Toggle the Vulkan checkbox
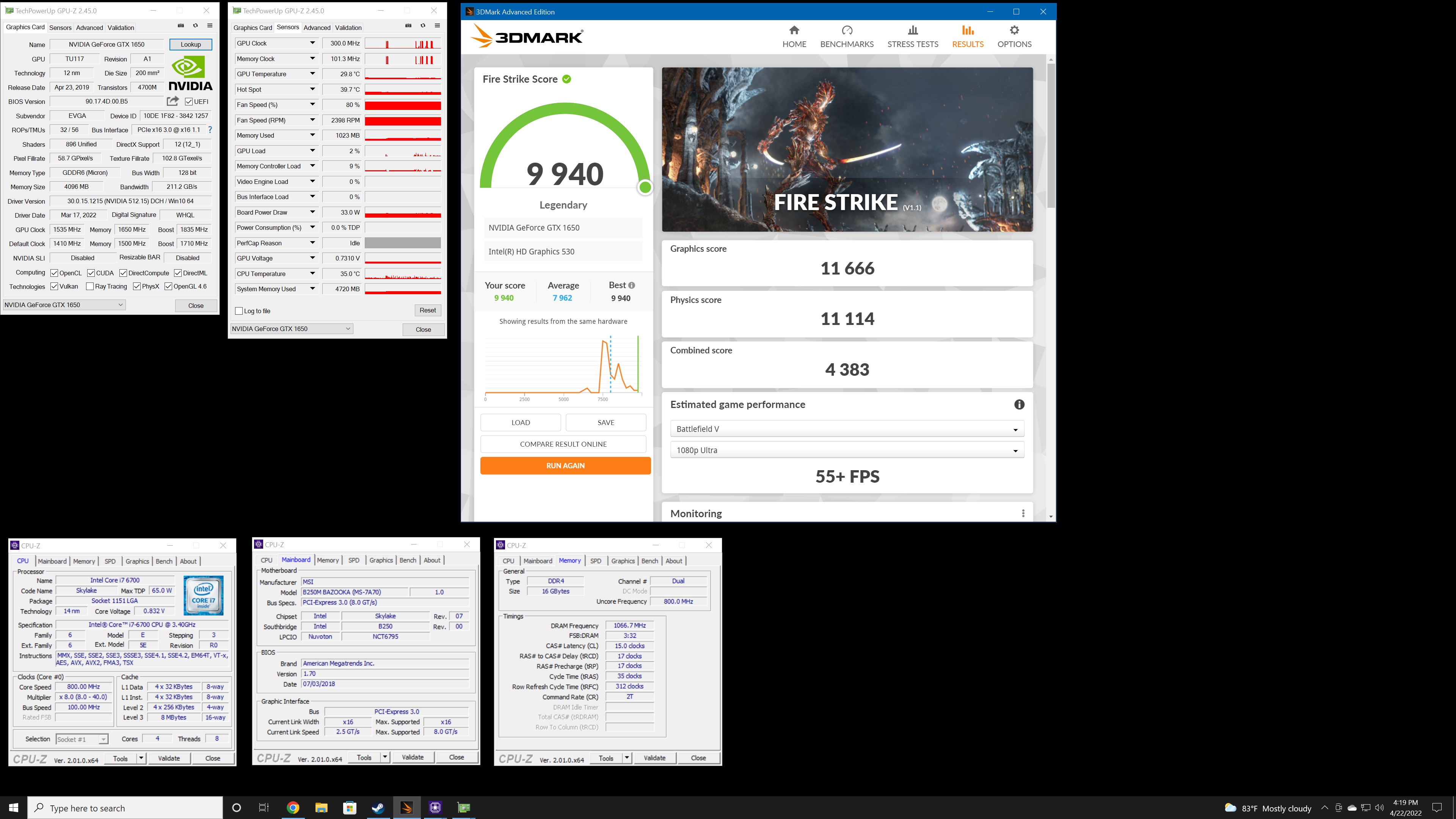This screenshot has height=819, width=1456. (x=54, y=287)
